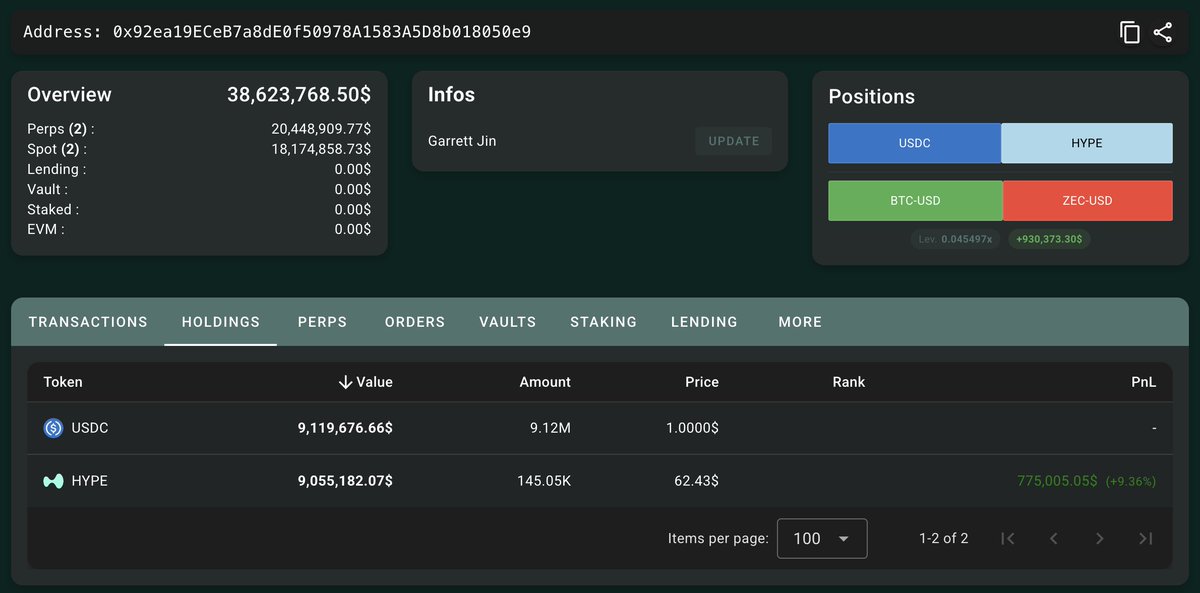Copy the wallet address with copy icon
Image resolution: width=1200 pixels, height=593 pixels.
[x=1130, y=32]
